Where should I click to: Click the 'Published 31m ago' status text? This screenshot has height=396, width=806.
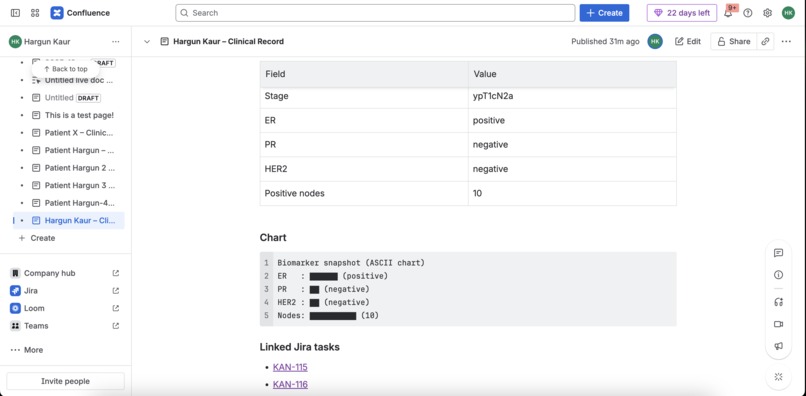click(x=605, y=42)
